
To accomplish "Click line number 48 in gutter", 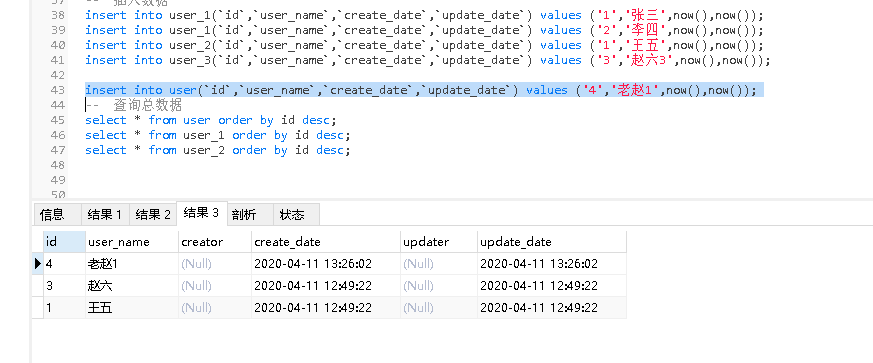I will point(57,165).
